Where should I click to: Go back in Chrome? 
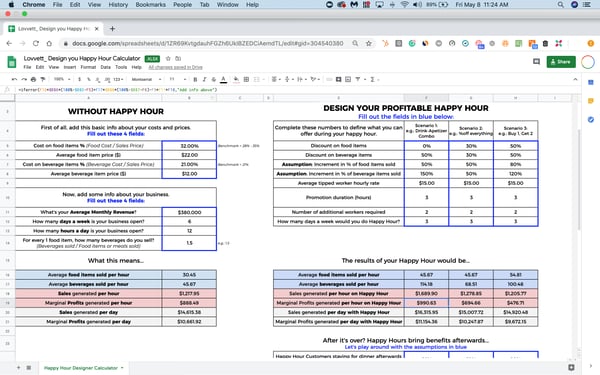[x=9, y=44]
